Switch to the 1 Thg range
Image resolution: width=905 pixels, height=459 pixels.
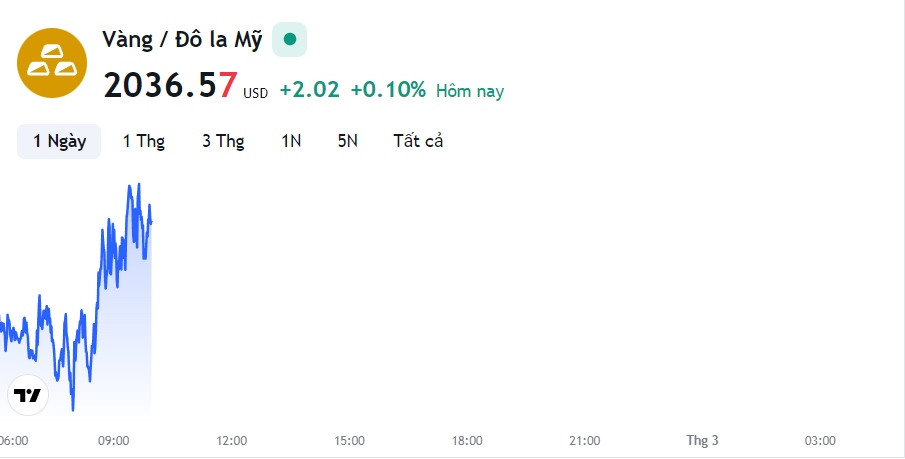tap(144, 141)
